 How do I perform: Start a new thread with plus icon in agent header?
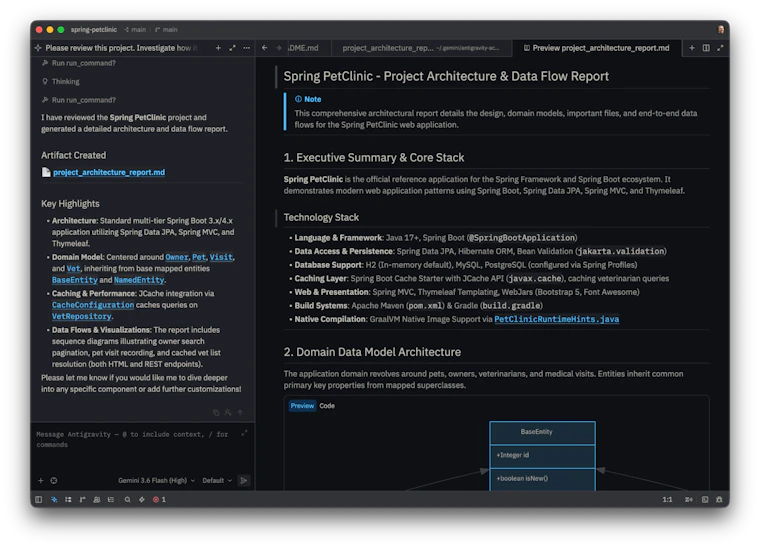[x=218, y=48]
